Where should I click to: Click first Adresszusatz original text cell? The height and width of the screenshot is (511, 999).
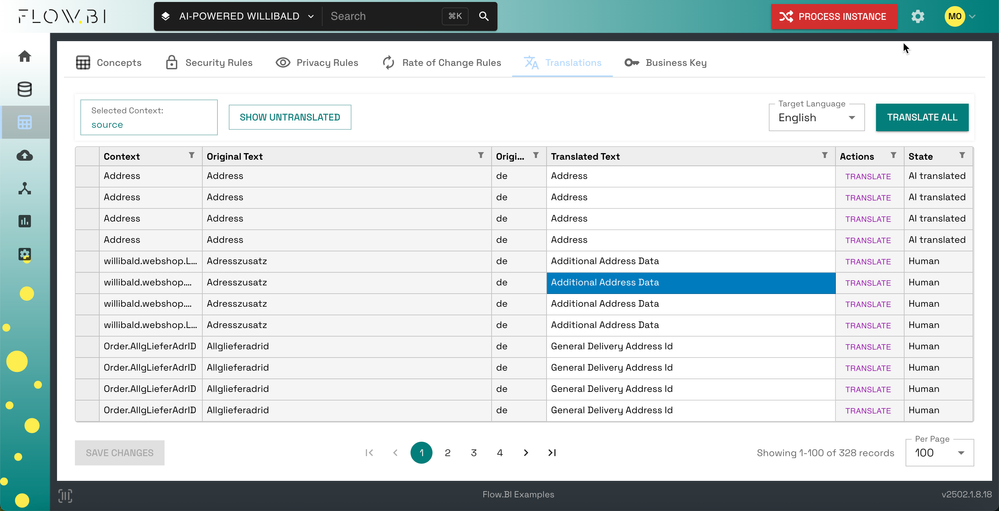(x=347, y=261)
